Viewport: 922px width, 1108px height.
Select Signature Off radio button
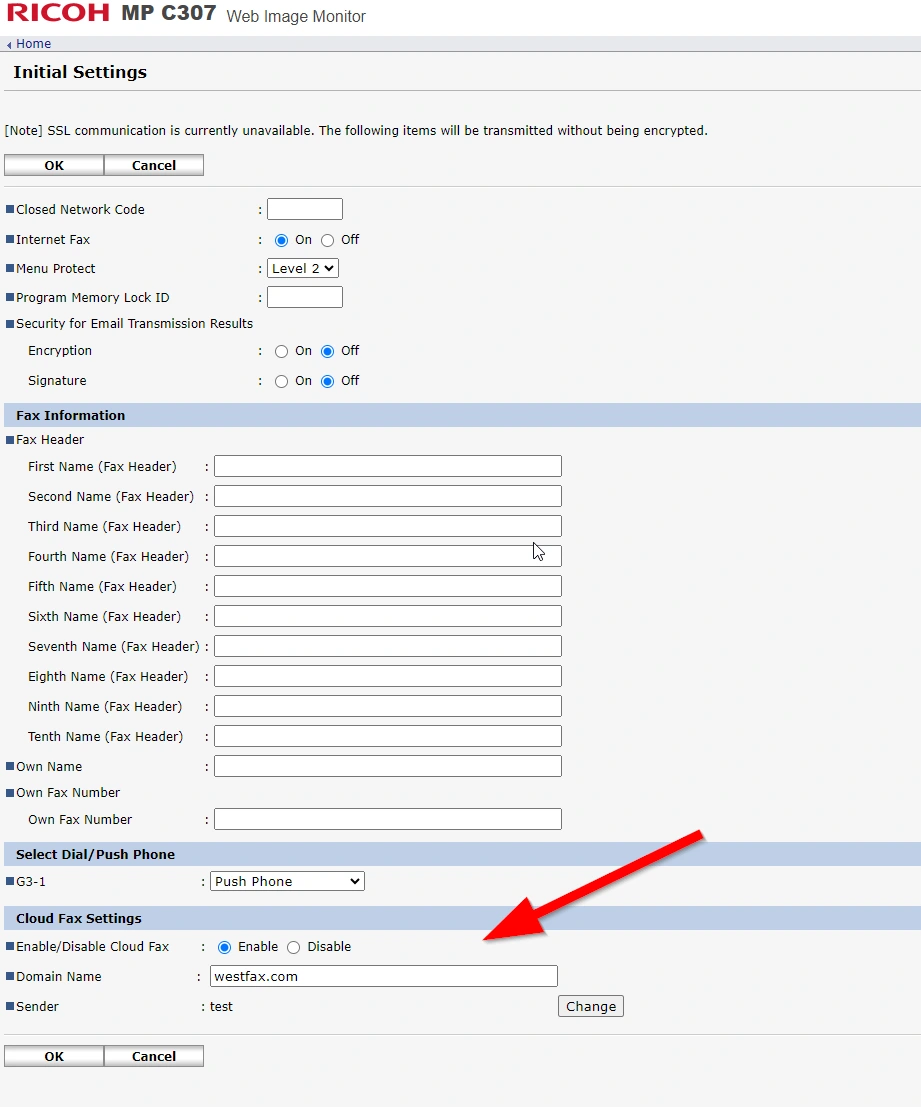point(328,381)
